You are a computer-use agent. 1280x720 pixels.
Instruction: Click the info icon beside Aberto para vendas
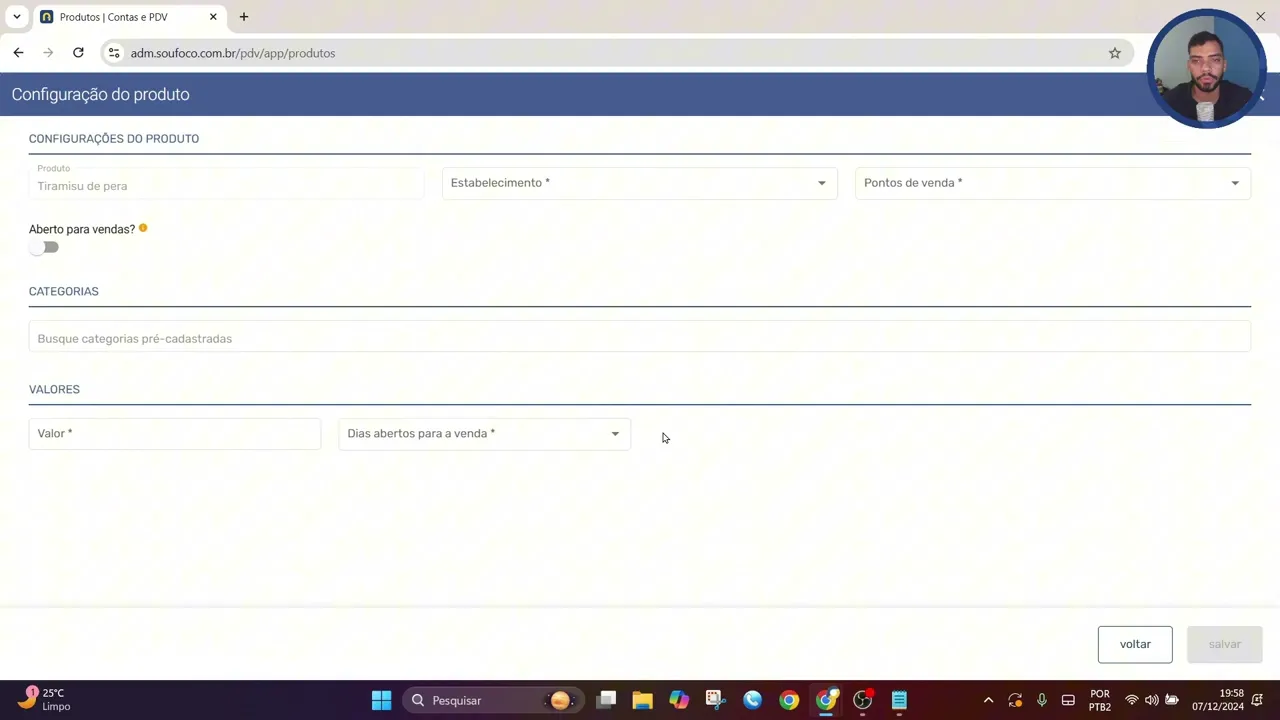[x=143, y=228]
